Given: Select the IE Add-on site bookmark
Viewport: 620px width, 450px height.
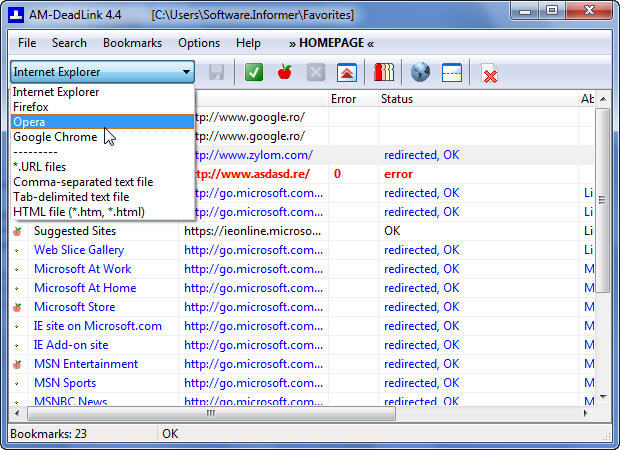Looking at the screenshot, I should 71,345.
